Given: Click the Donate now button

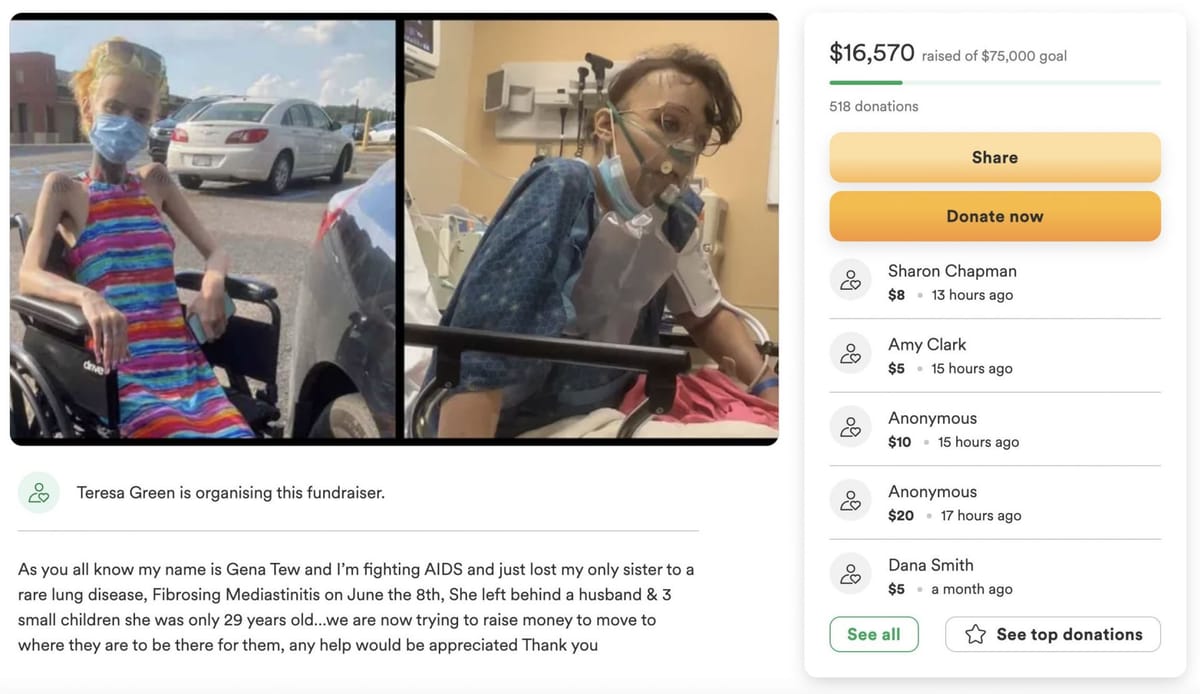Looking at the screenshot, I should (995, 216).
